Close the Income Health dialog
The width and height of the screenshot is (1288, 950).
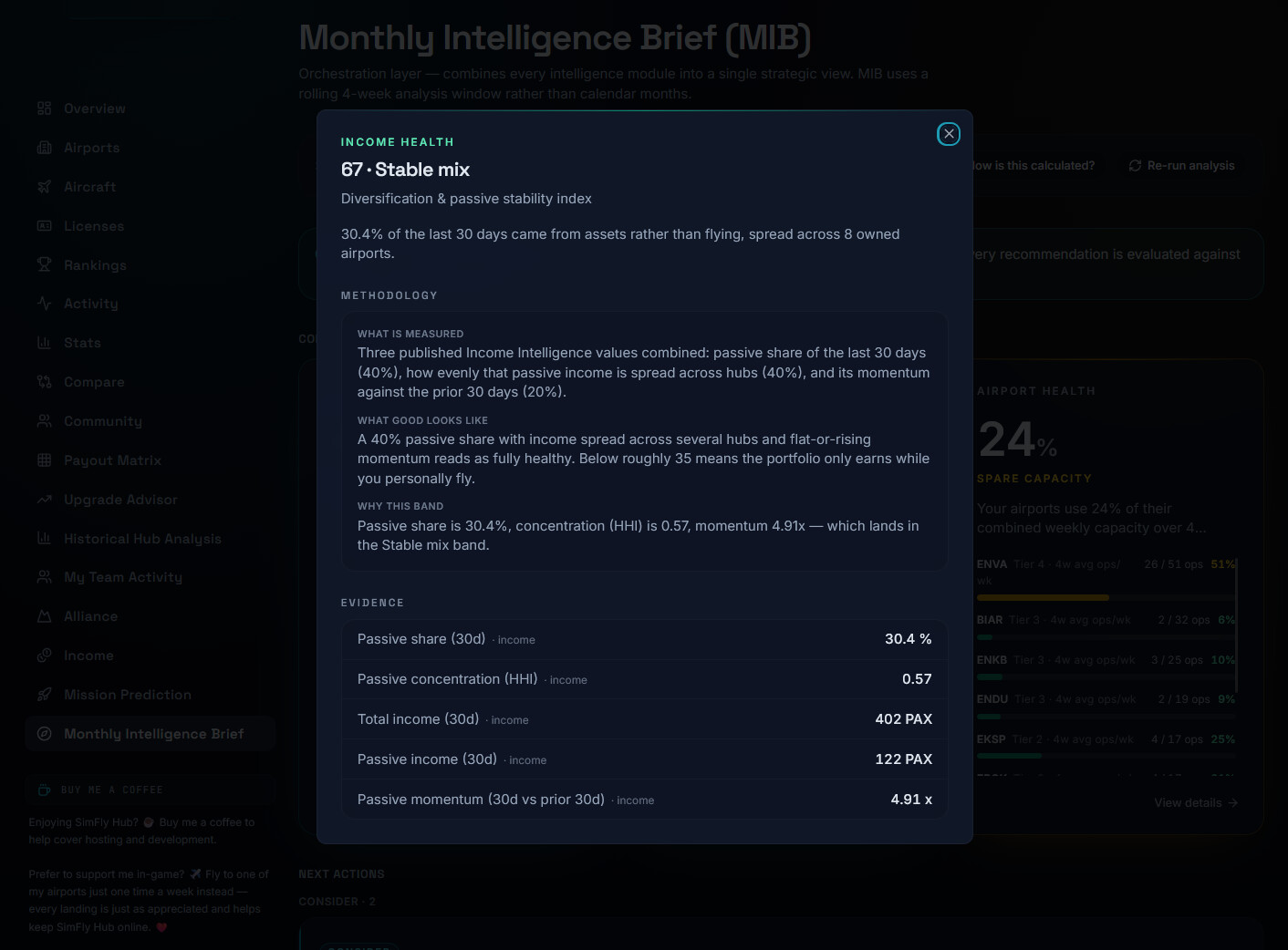pyautogui.click(x=949, y=134)
